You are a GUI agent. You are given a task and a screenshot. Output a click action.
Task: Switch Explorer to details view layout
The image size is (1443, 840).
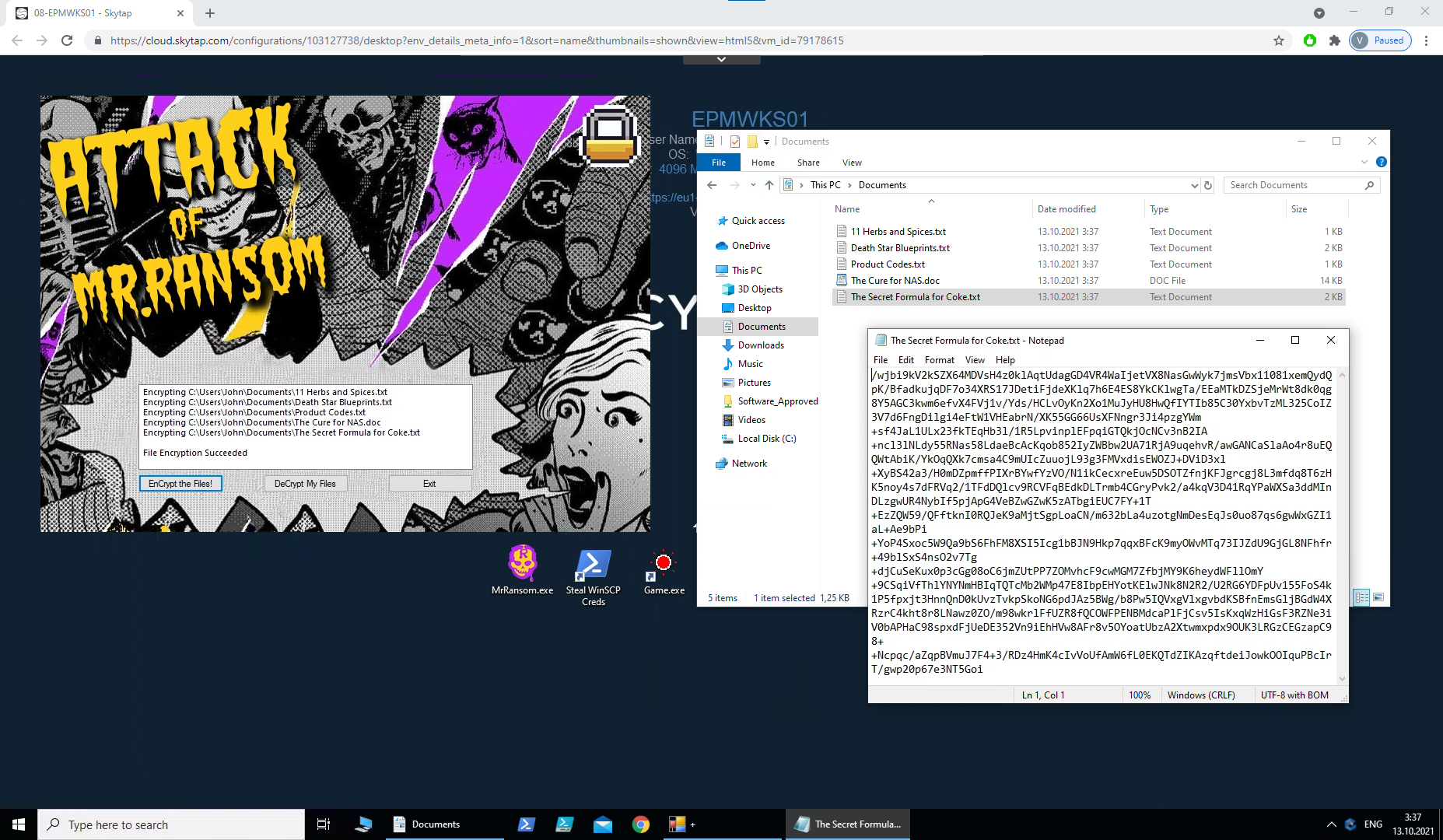pyautogui.click(x=1361, y=597)
